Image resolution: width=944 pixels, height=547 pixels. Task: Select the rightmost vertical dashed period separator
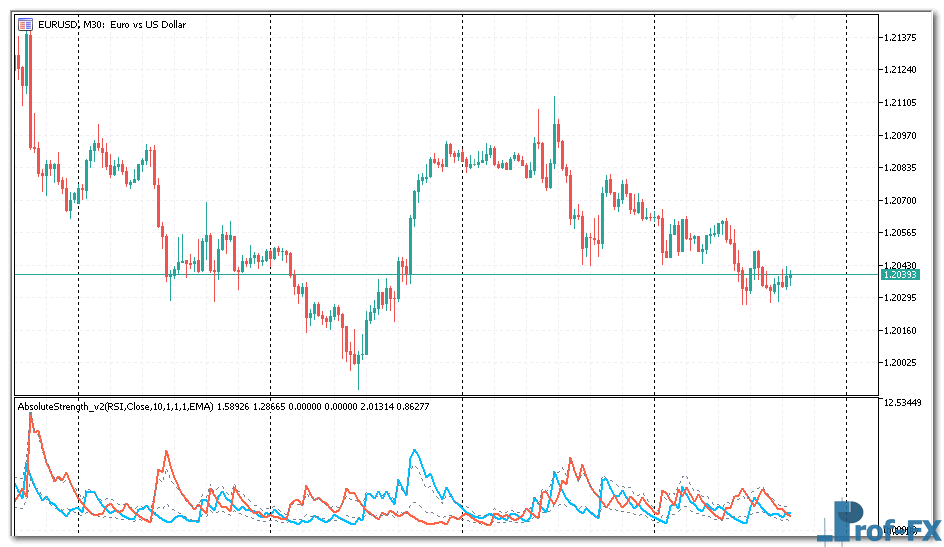tap(846, 200)
